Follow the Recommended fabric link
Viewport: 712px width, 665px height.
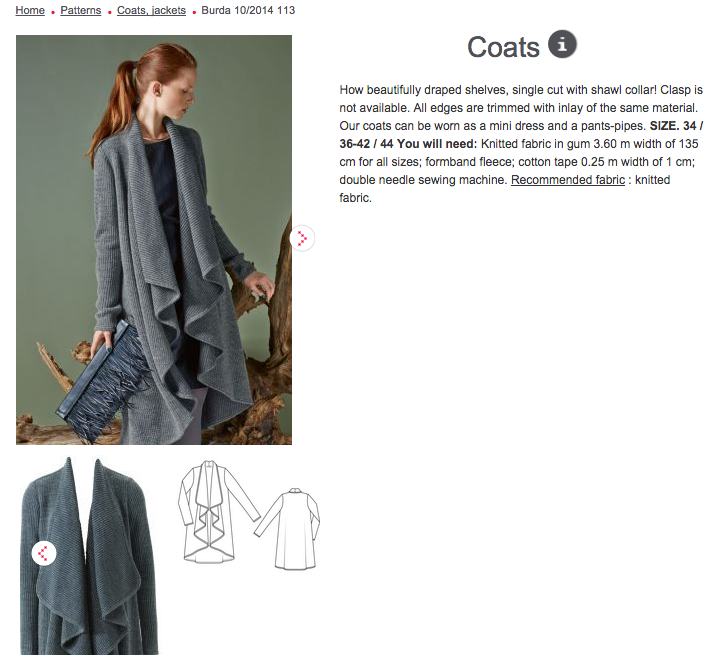pos(568,180)
